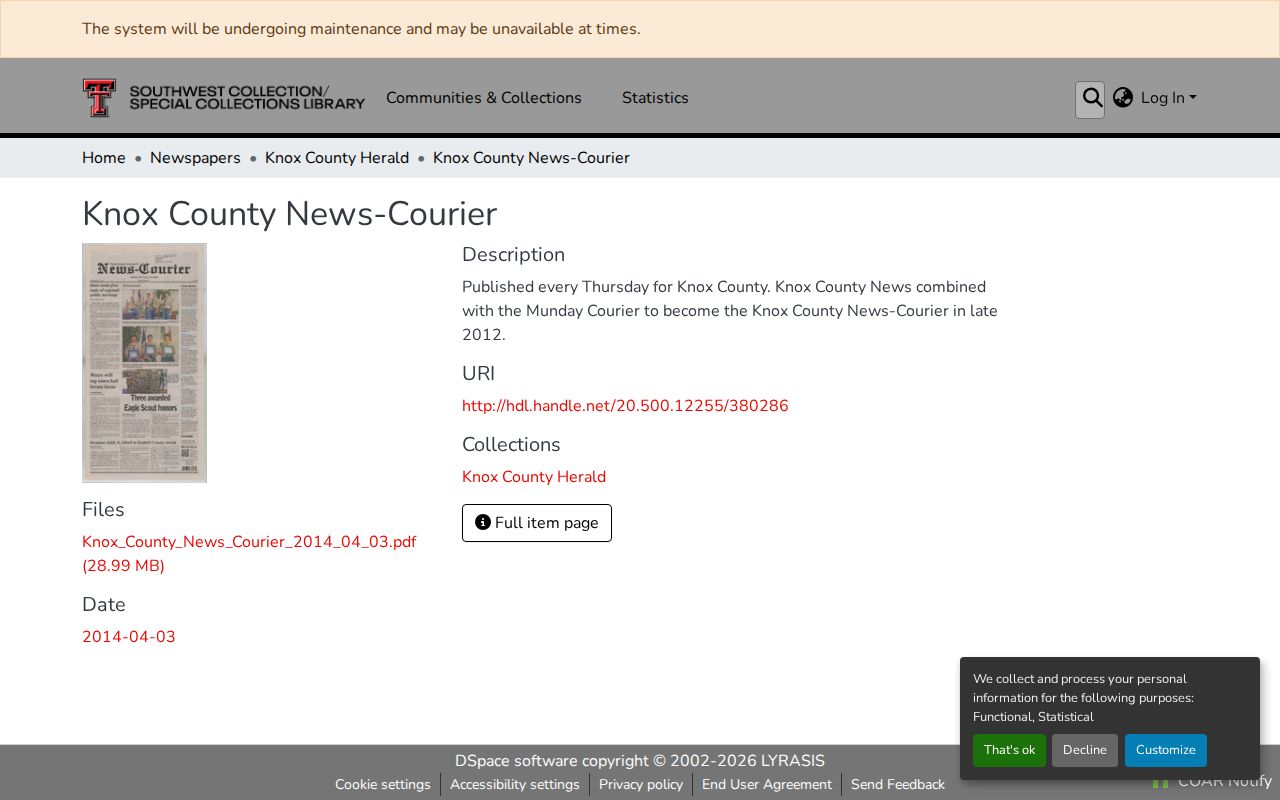
Task: Open the Privacy policy link
Action: click(x=641, y=785)
